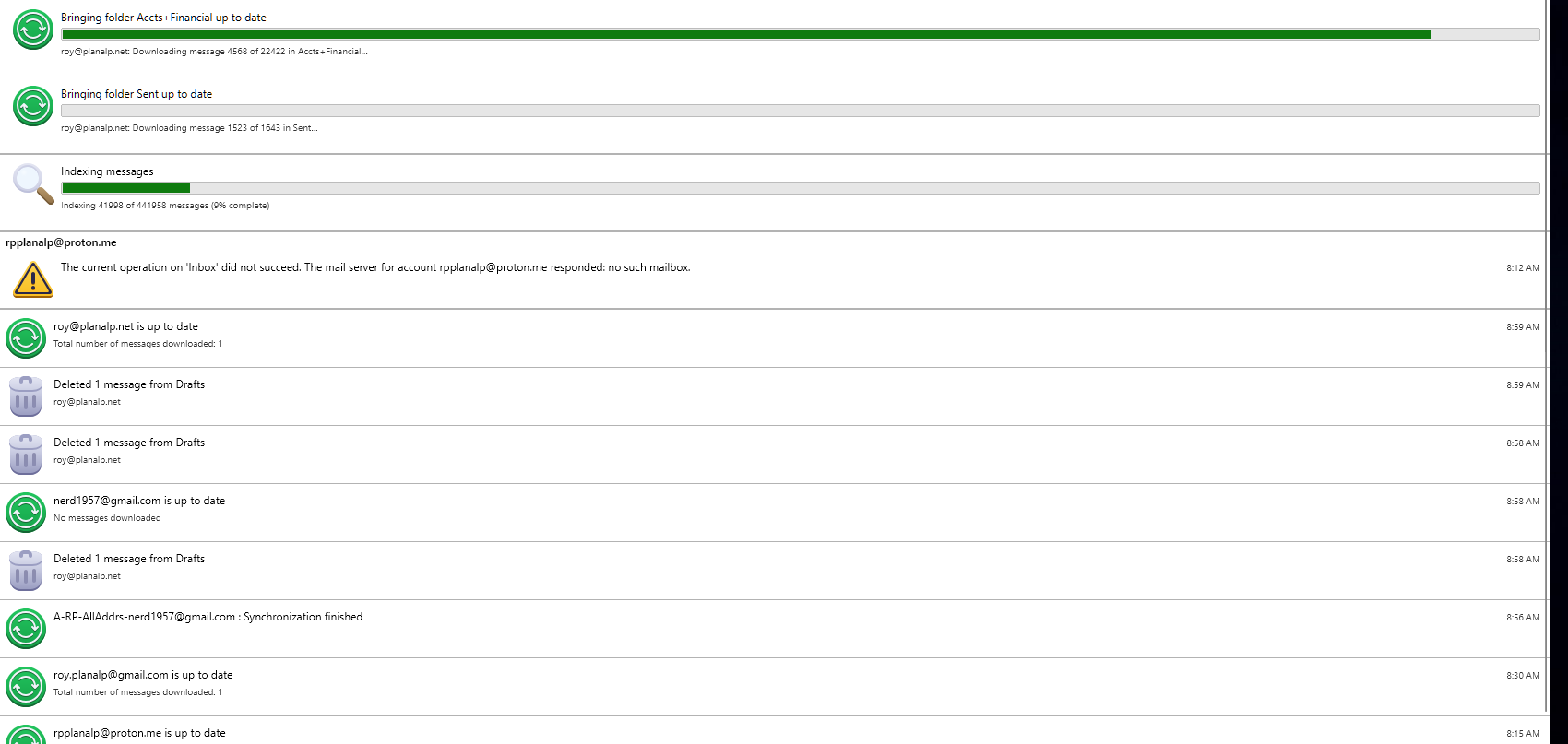Select 'Downloading message 4568 of 22422' status line
The width and height of the screenshot is (1568, 744).
[214, 52]
